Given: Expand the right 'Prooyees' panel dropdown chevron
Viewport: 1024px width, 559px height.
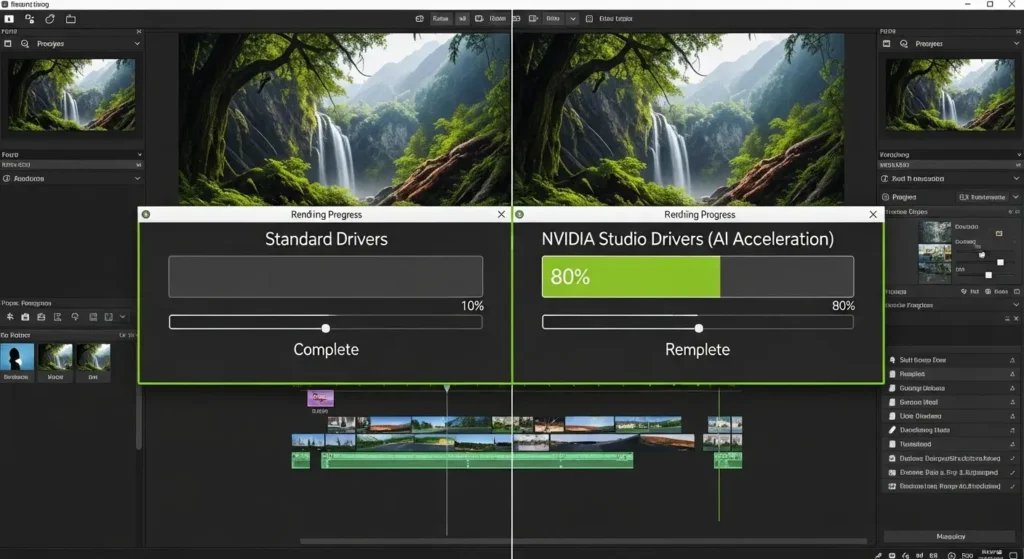Looking at the screenshot, I should (x=1016, y=44).
